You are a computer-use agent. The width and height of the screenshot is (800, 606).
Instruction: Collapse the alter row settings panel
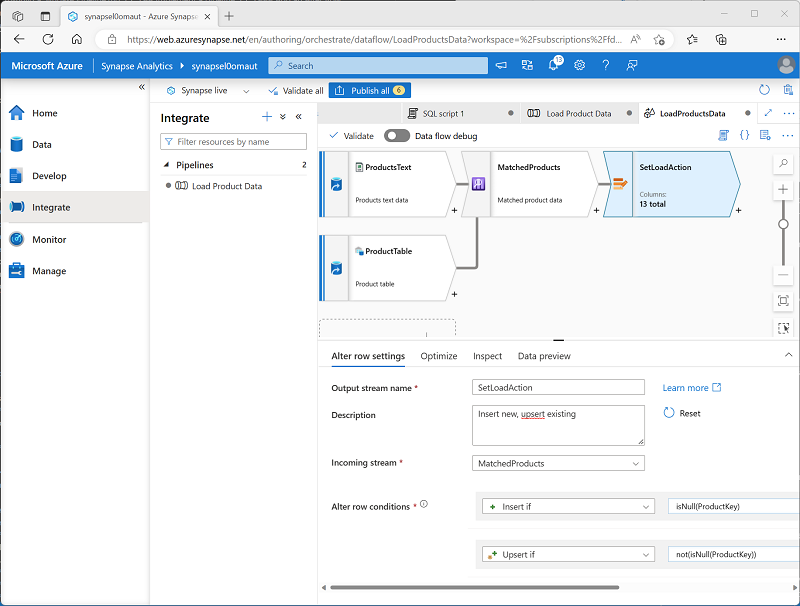tap(788, 355)
